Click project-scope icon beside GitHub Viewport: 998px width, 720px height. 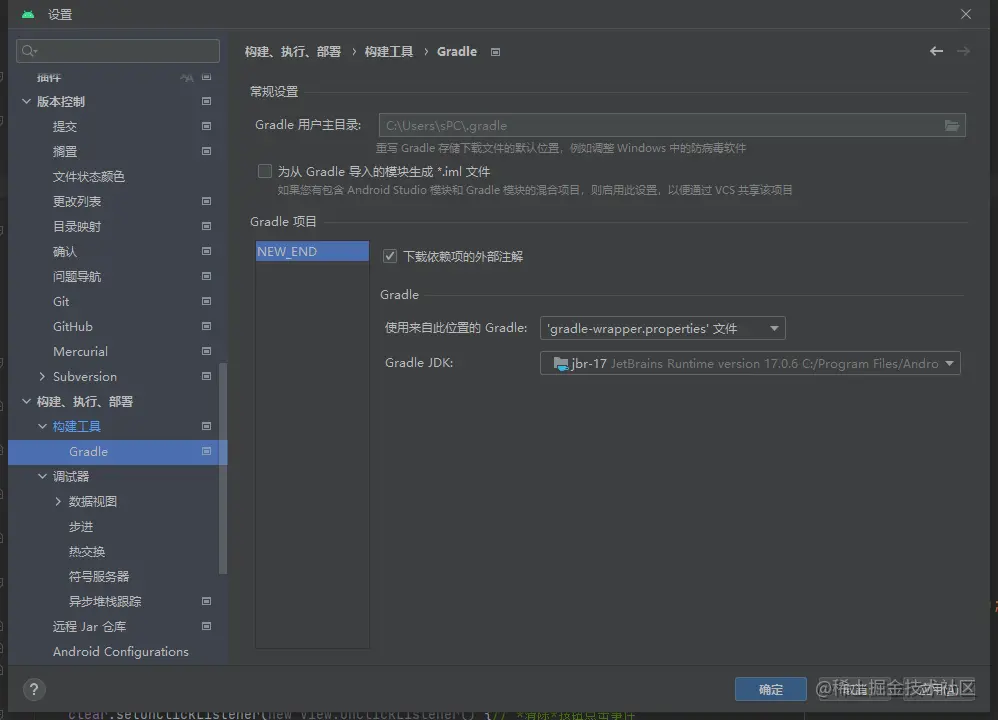coord(206,326)
